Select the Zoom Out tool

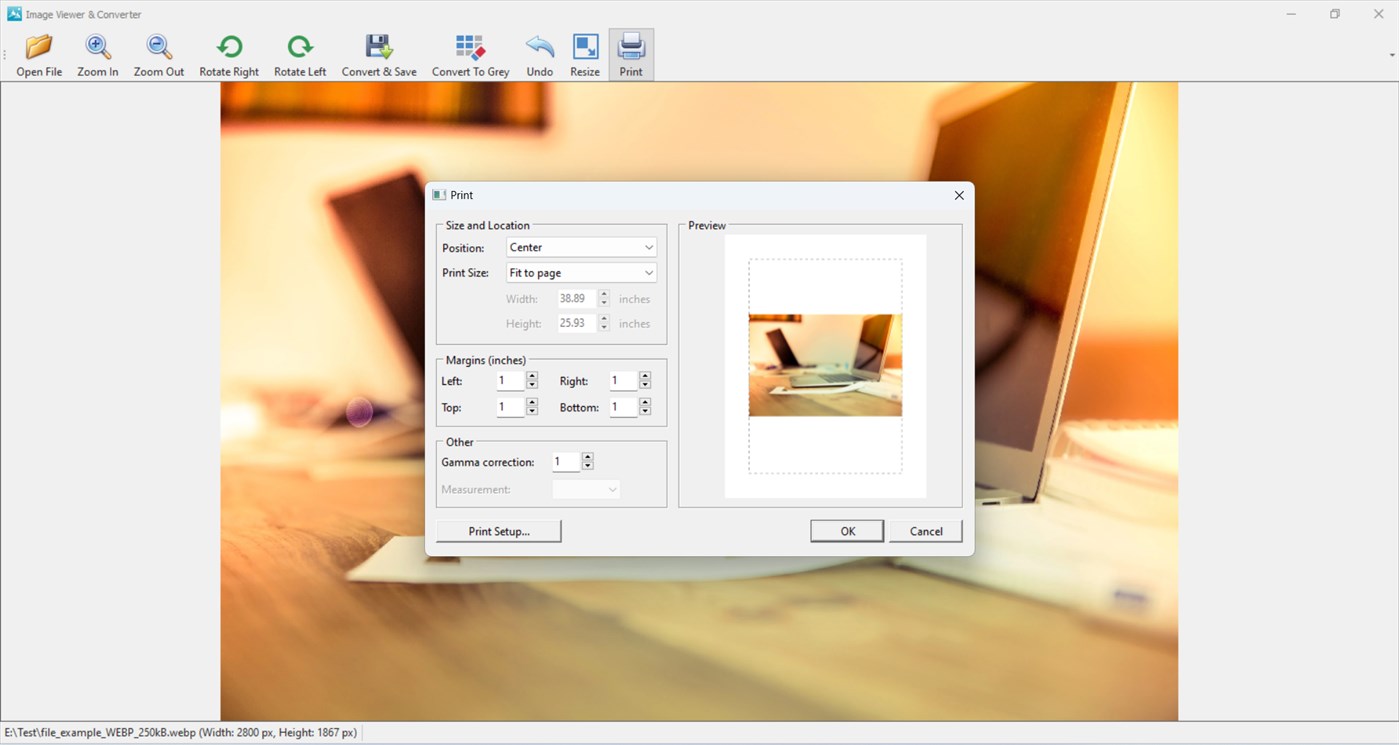[158, 53]
